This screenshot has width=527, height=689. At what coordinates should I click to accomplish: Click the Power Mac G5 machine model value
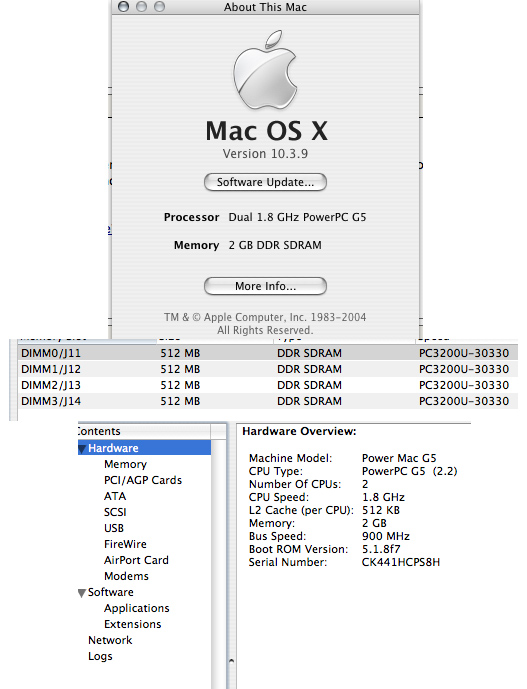pyautogui.click(x=399, y=458)
